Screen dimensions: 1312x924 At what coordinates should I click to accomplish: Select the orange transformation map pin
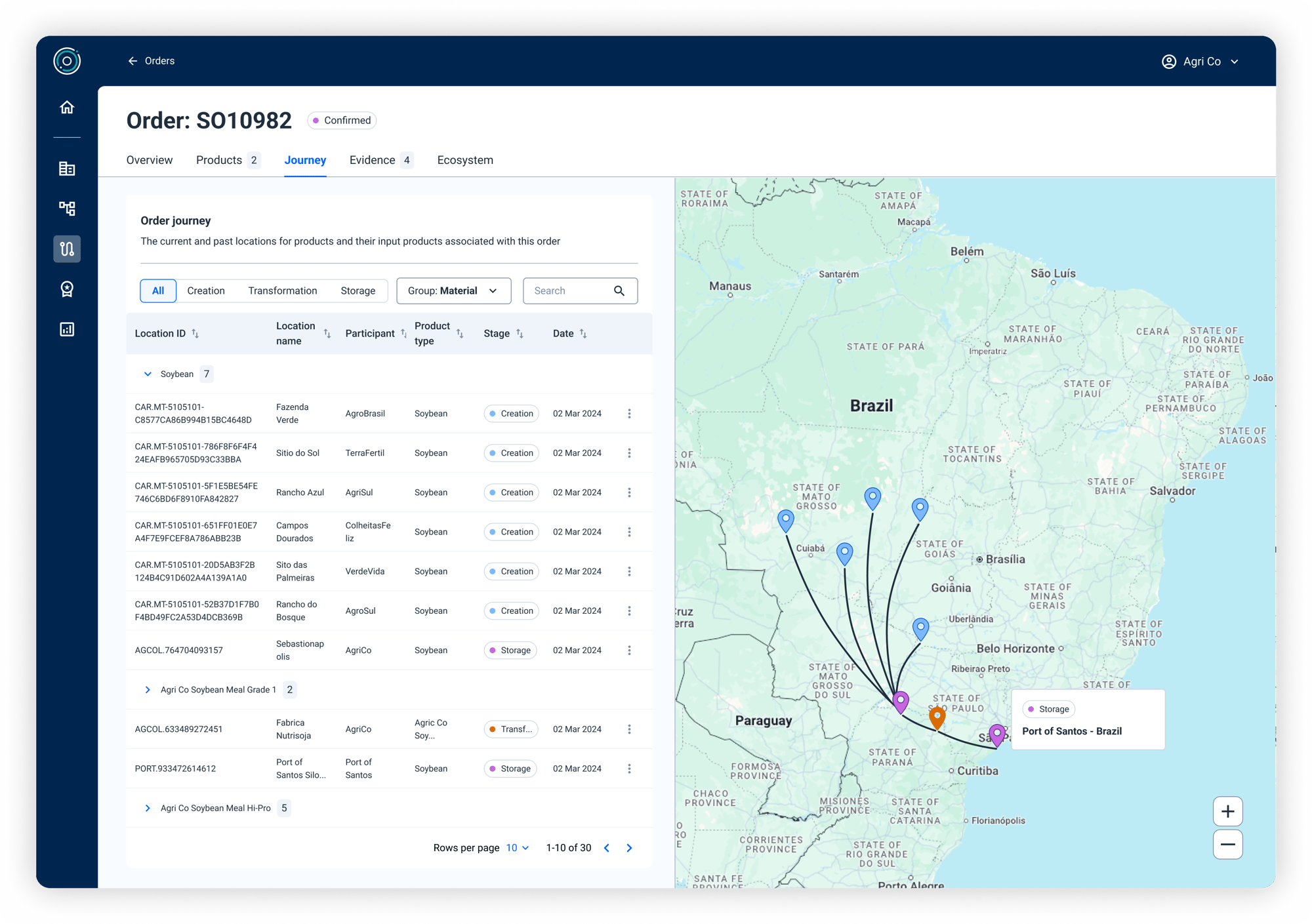coord(937,717)
